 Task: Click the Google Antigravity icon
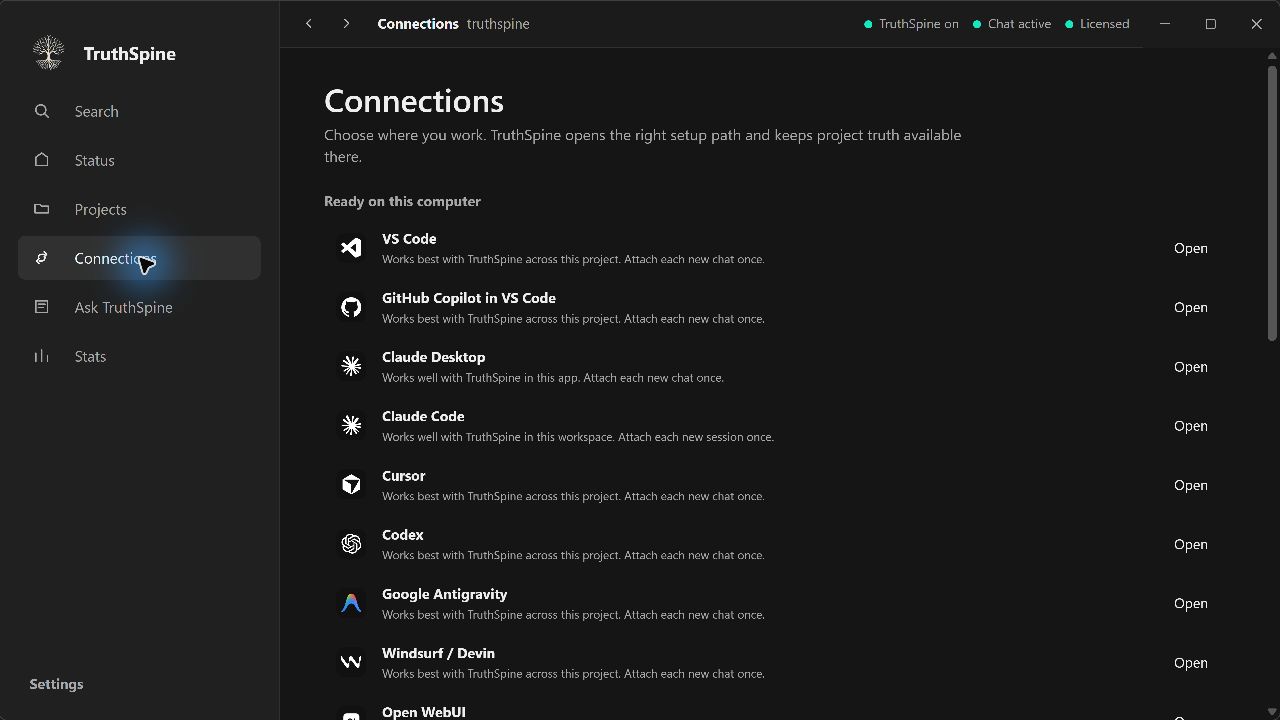pos(351,603)
